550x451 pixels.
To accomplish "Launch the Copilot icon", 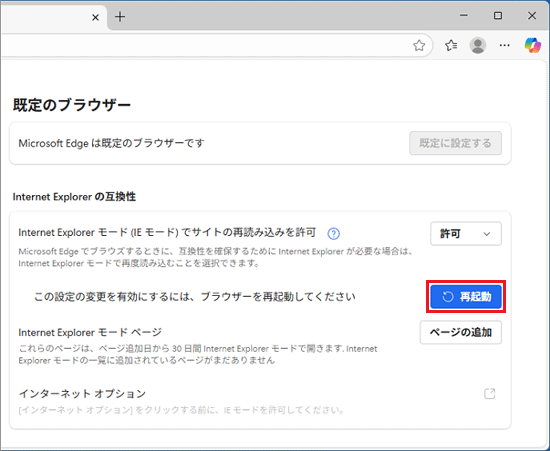I will tap(532, 45).
